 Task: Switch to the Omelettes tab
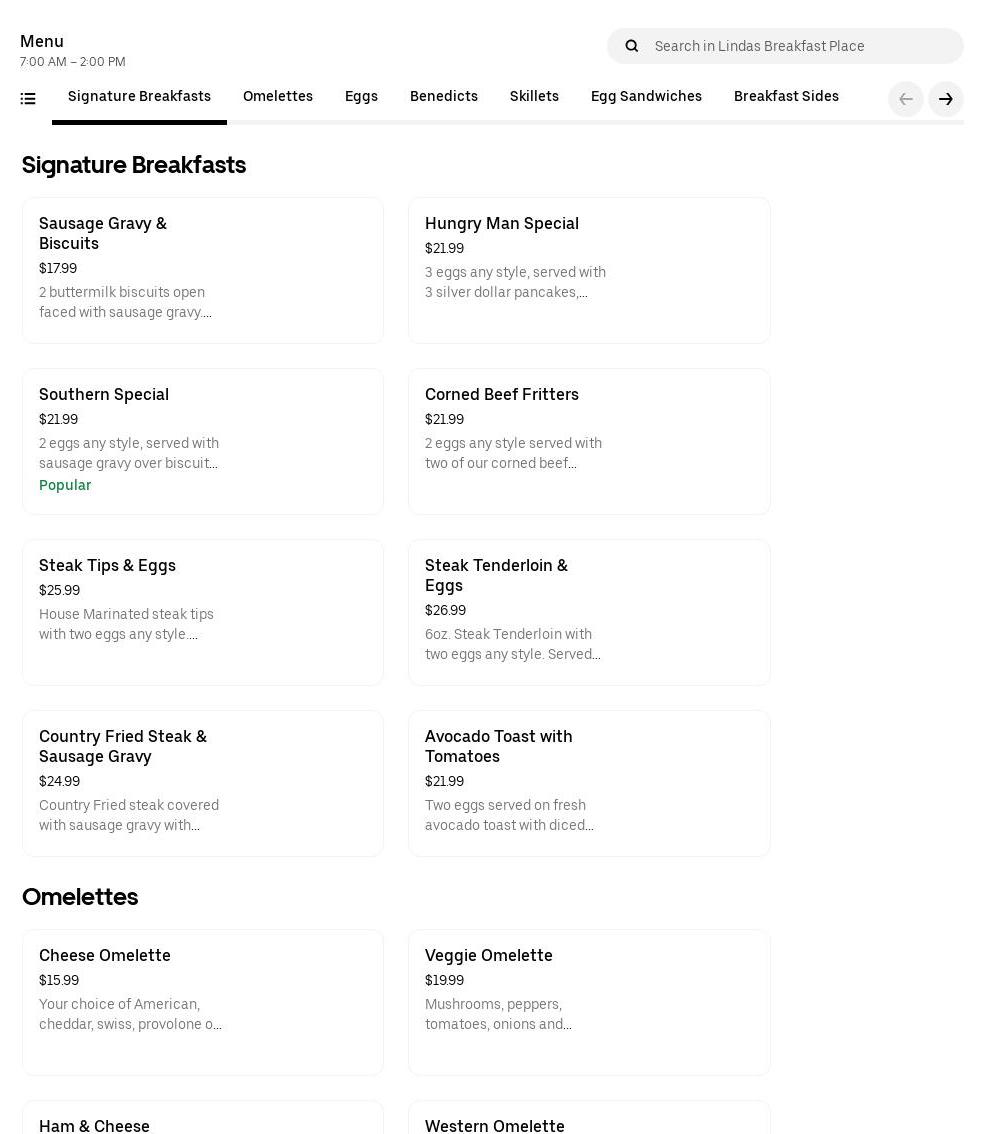pyautogui.click(x=278, y=97)
